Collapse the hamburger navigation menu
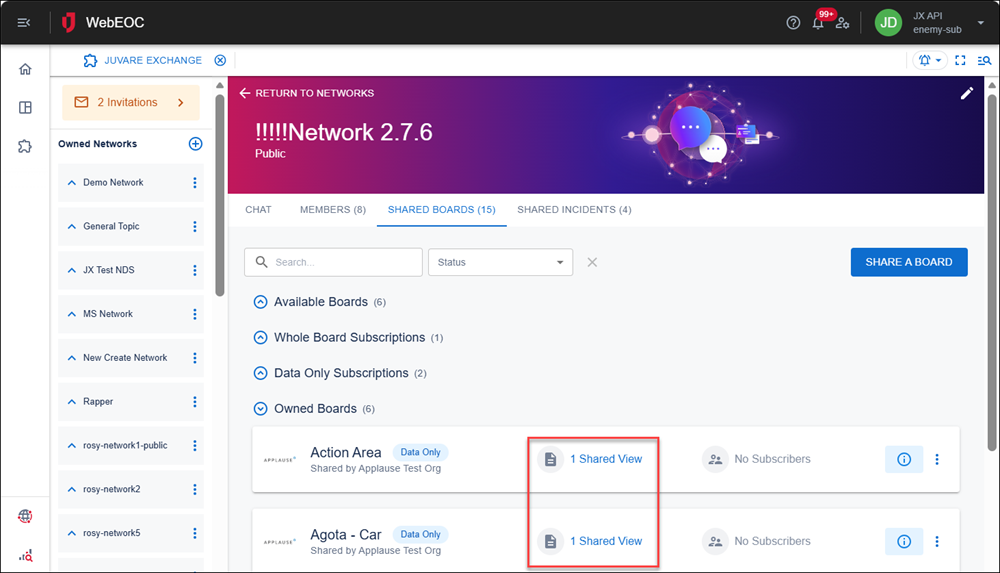The height and width of the screenshot is (573, 1000). point(24,23)
